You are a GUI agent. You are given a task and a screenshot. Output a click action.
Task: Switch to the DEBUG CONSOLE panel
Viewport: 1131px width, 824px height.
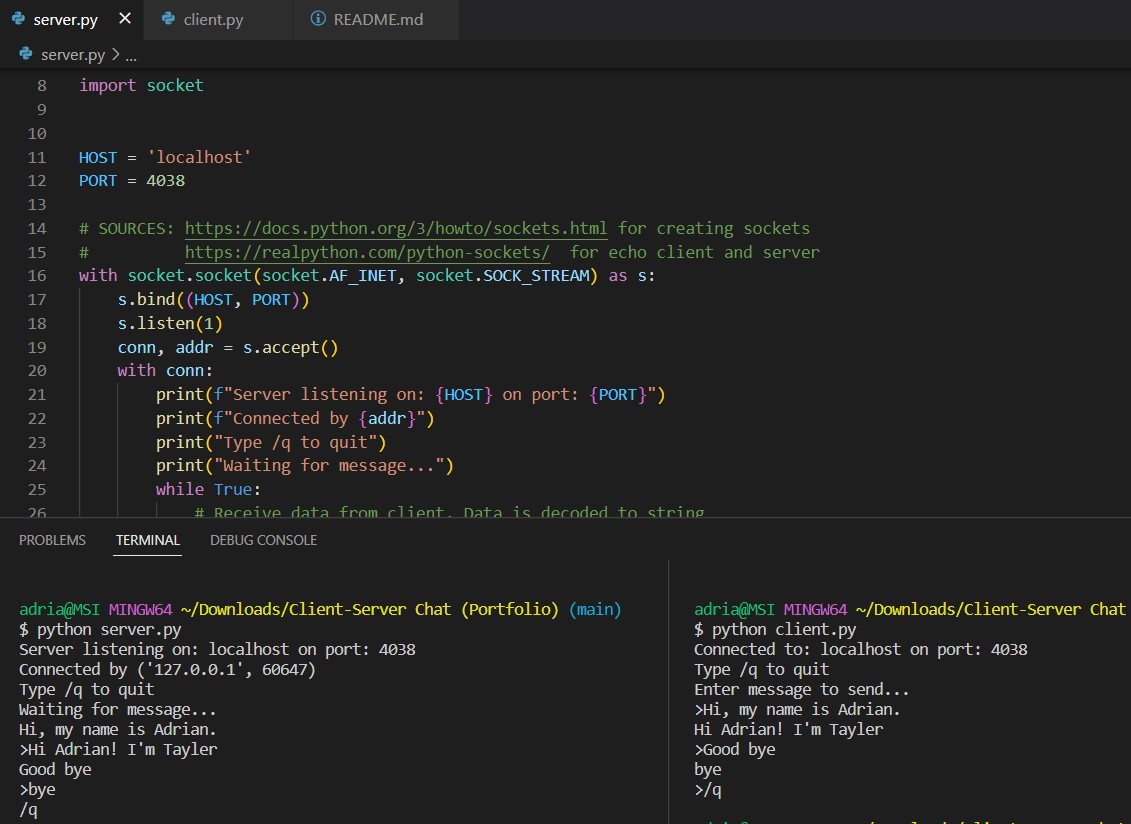263,540
